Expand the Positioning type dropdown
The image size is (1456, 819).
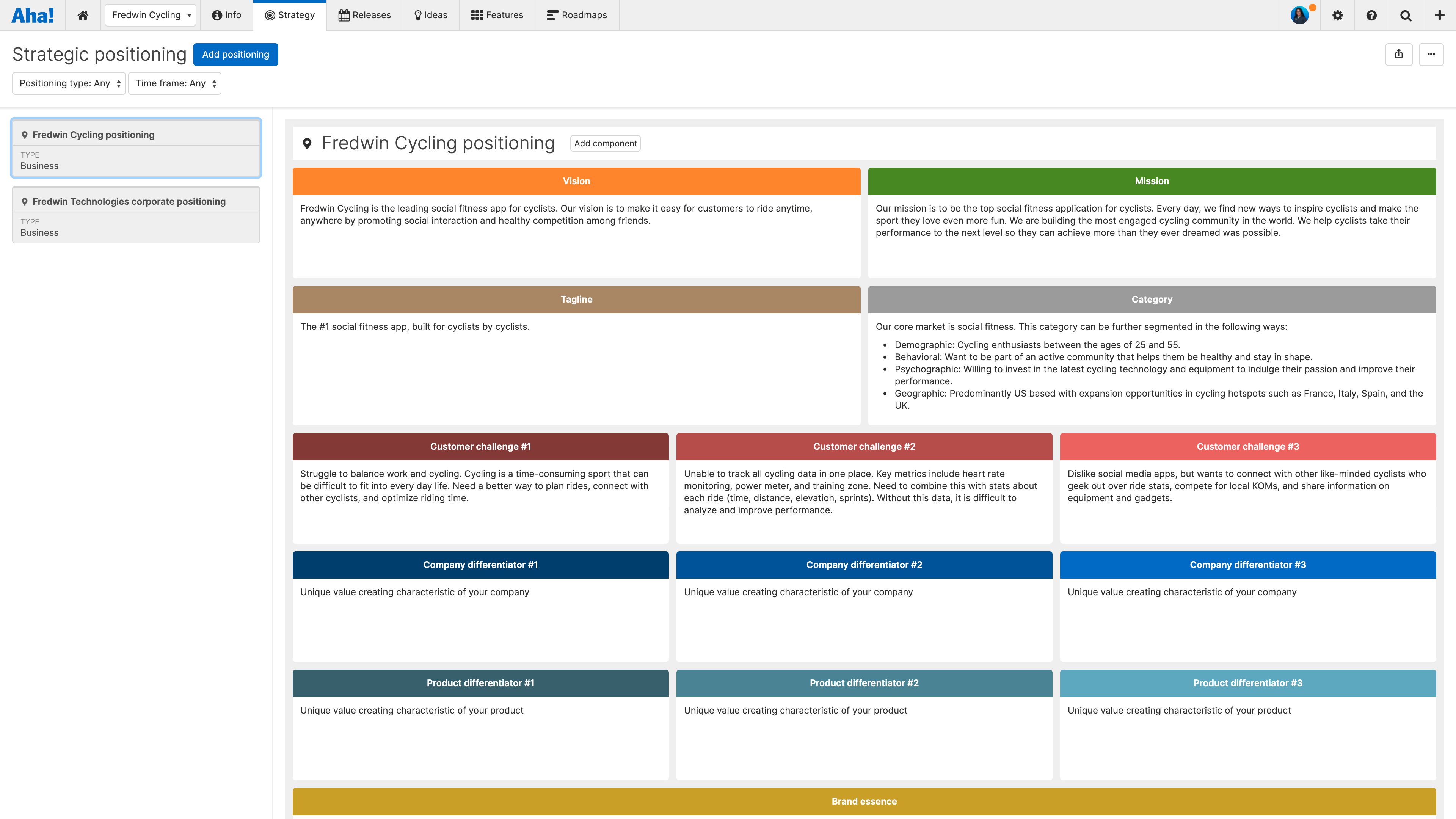pos(68,83)
